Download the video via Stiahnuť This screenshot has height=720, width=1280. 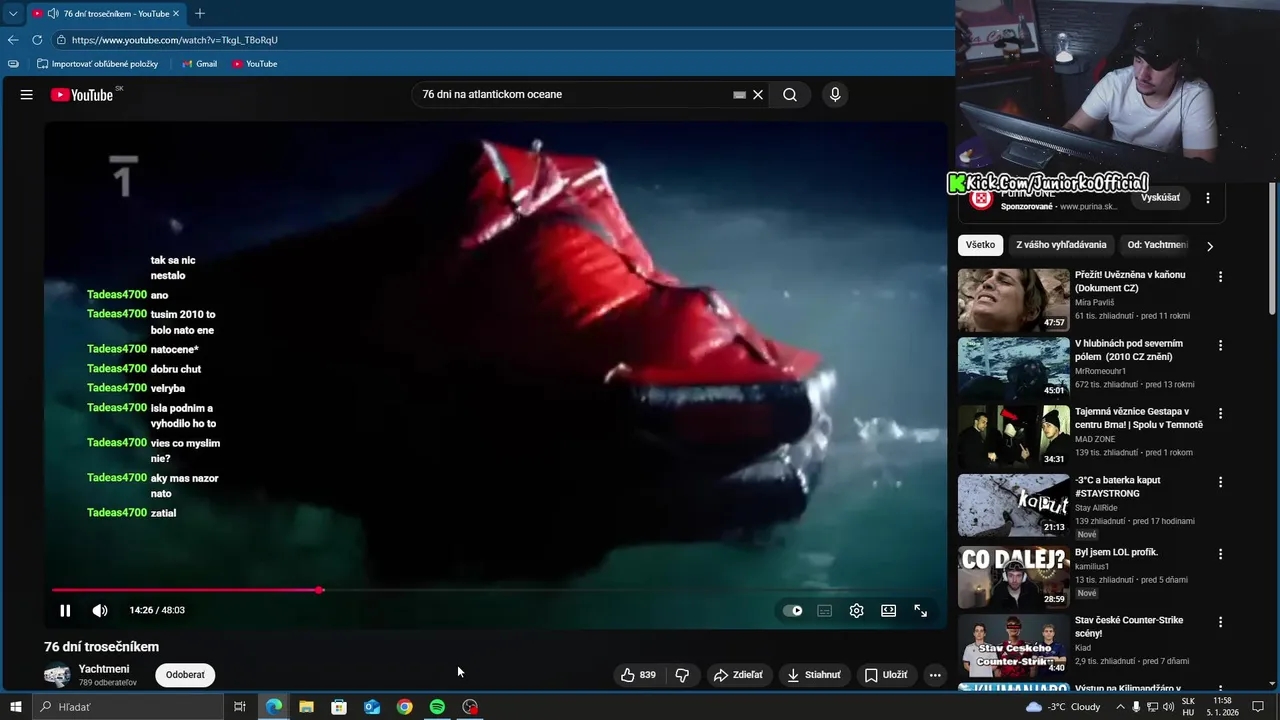pos(814,675)
